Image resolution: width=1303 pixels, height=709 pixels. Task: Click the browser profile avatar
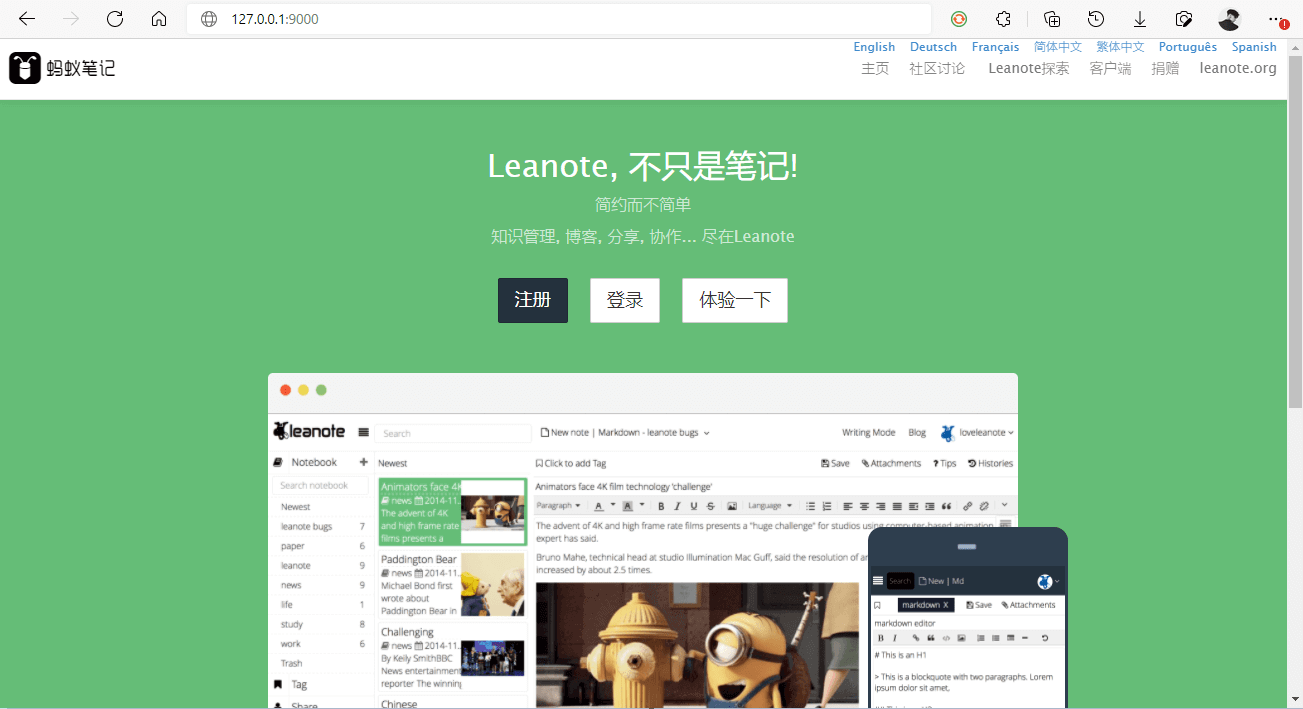click(x=1228, y=19)
